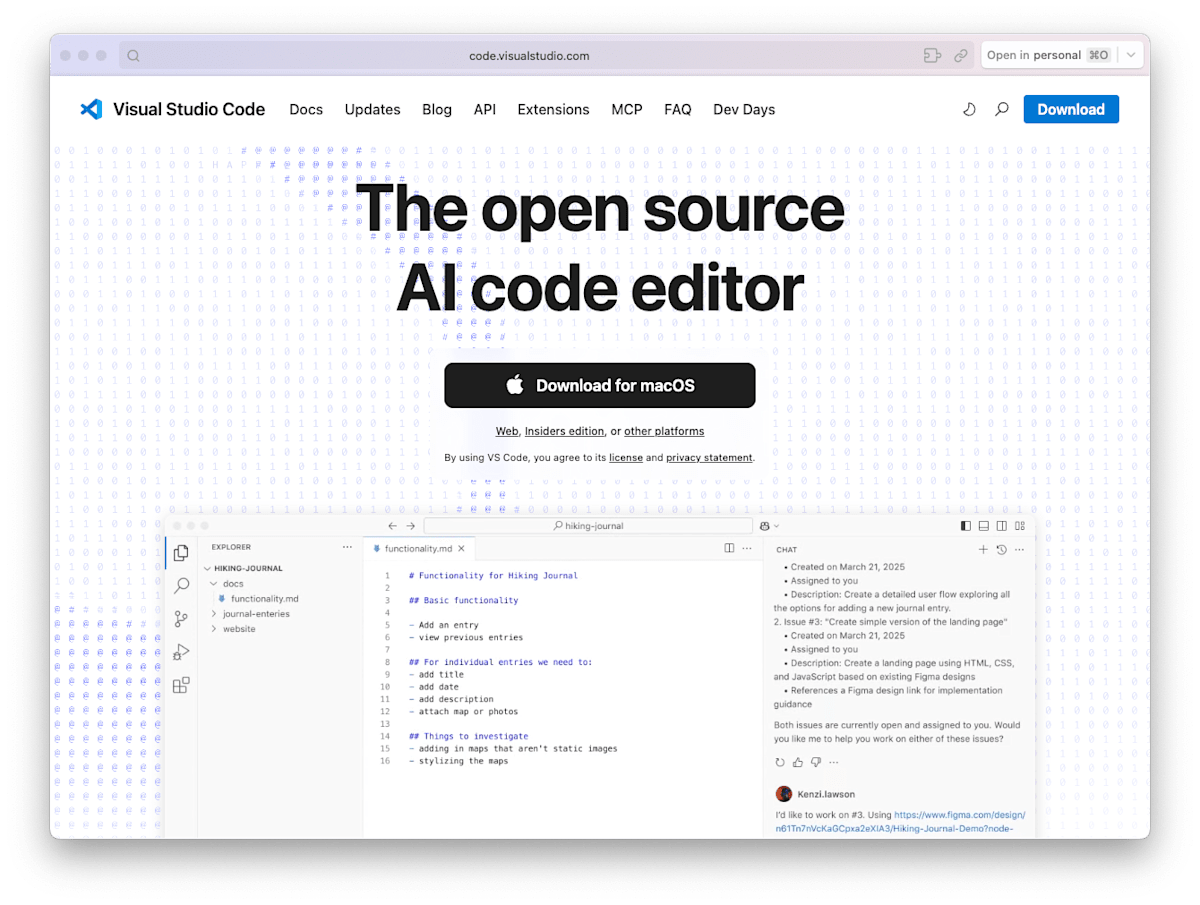Image resolution: width=1200 pixels, height=905 pixels.
Task: Click the thumbs down icon in chat
Action: tap(816, 762)
